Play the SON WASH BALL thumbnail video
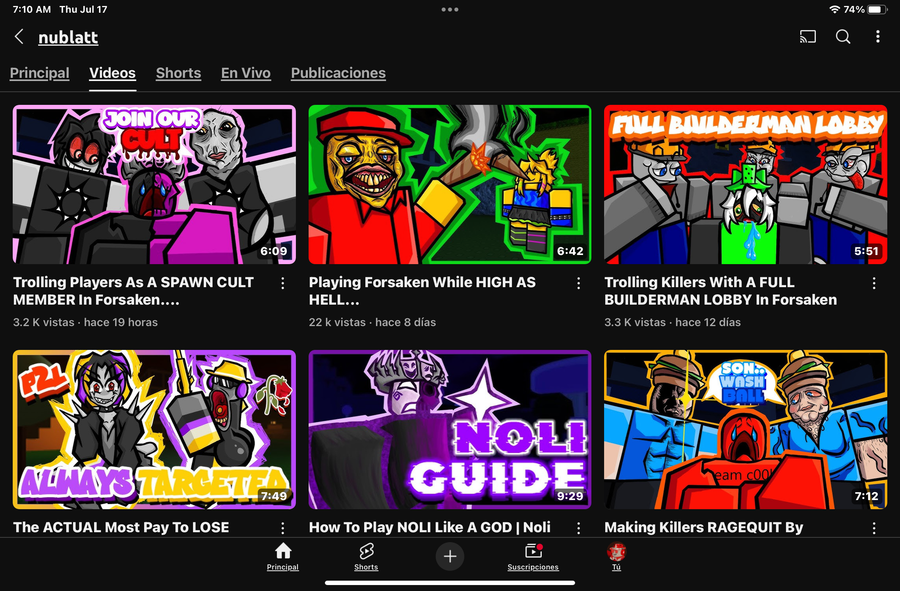The height and width of the screenshot is (591, 900). point(746,429)
